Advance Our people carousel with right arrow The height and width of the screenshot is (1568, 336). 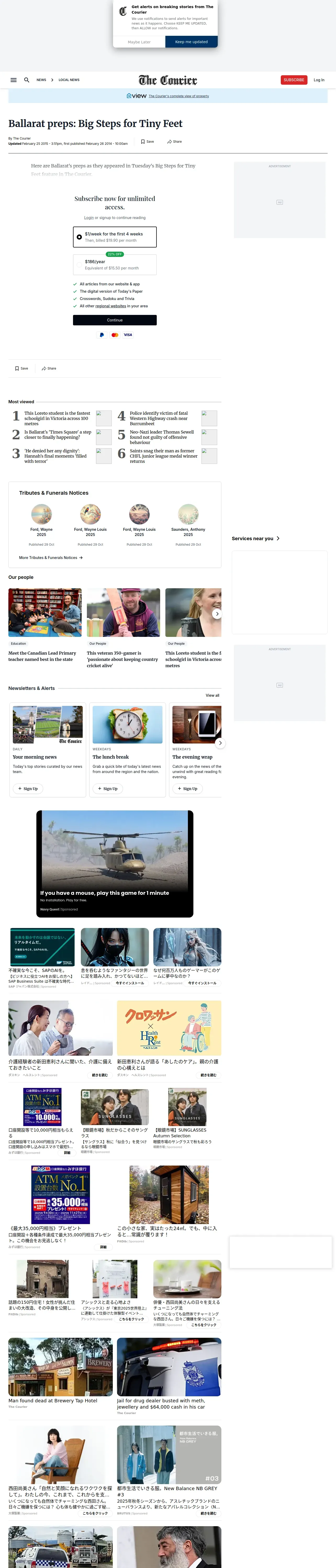coord(217,614)
